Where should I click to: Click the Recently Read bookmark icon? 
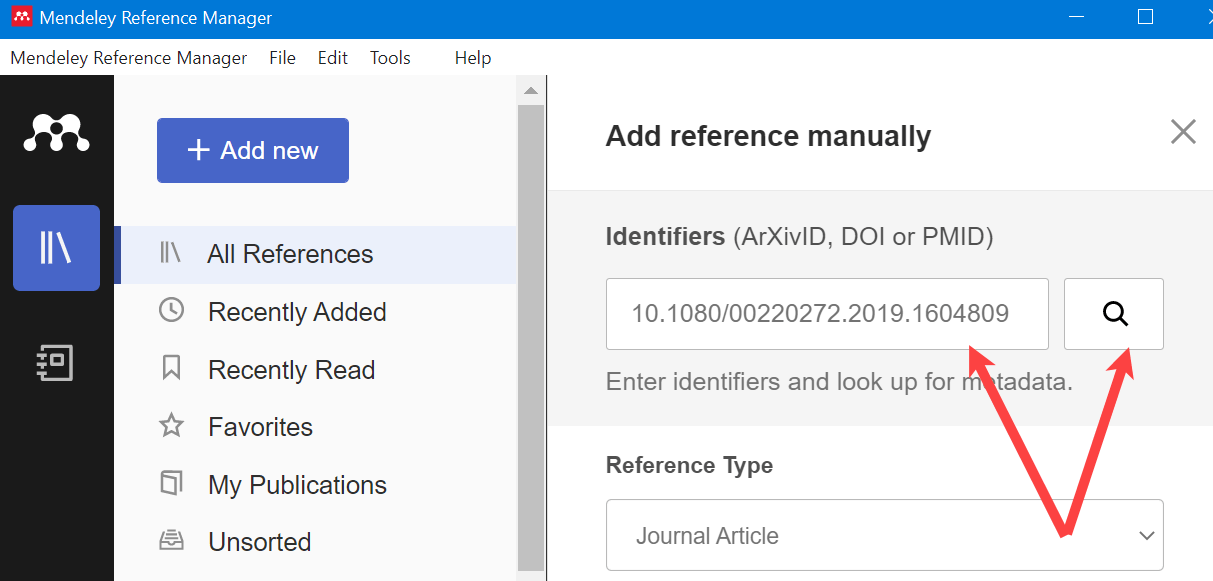(172, 368)
